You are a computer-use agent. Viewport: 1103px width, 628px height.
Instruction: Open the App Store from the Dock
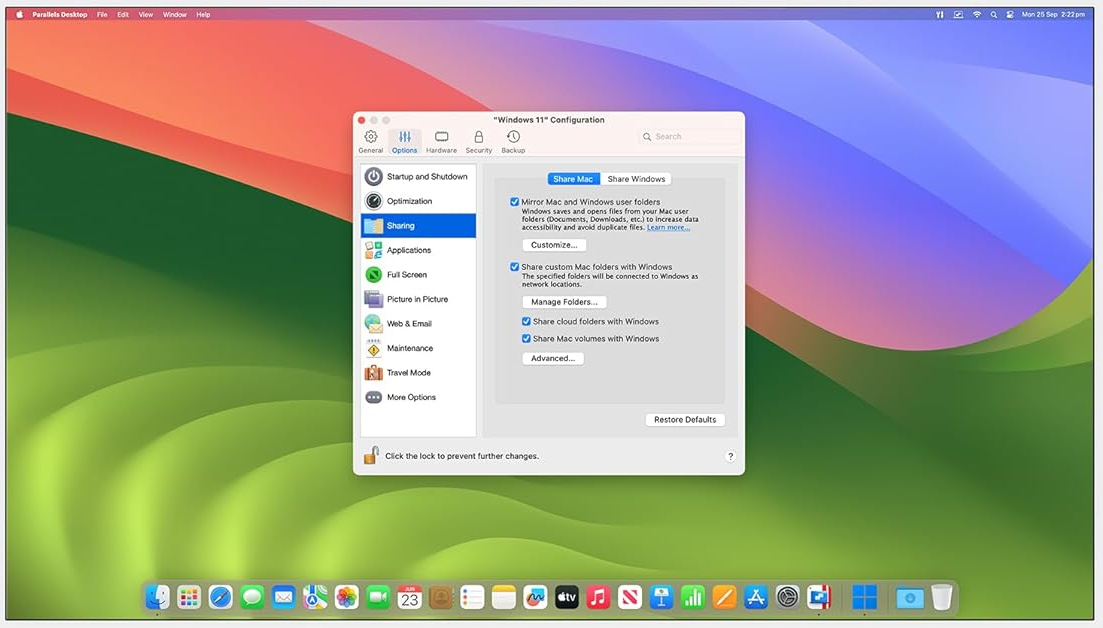pos(755,597)
